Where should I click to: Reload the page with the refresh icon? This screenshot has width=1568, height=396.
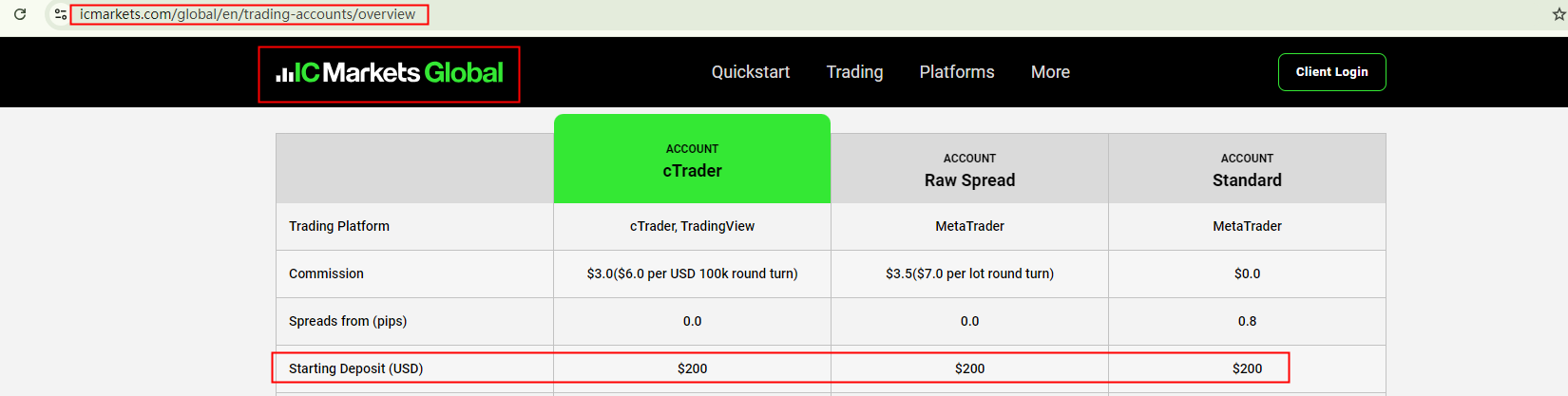pyautogui.click(x=20, y=14)
